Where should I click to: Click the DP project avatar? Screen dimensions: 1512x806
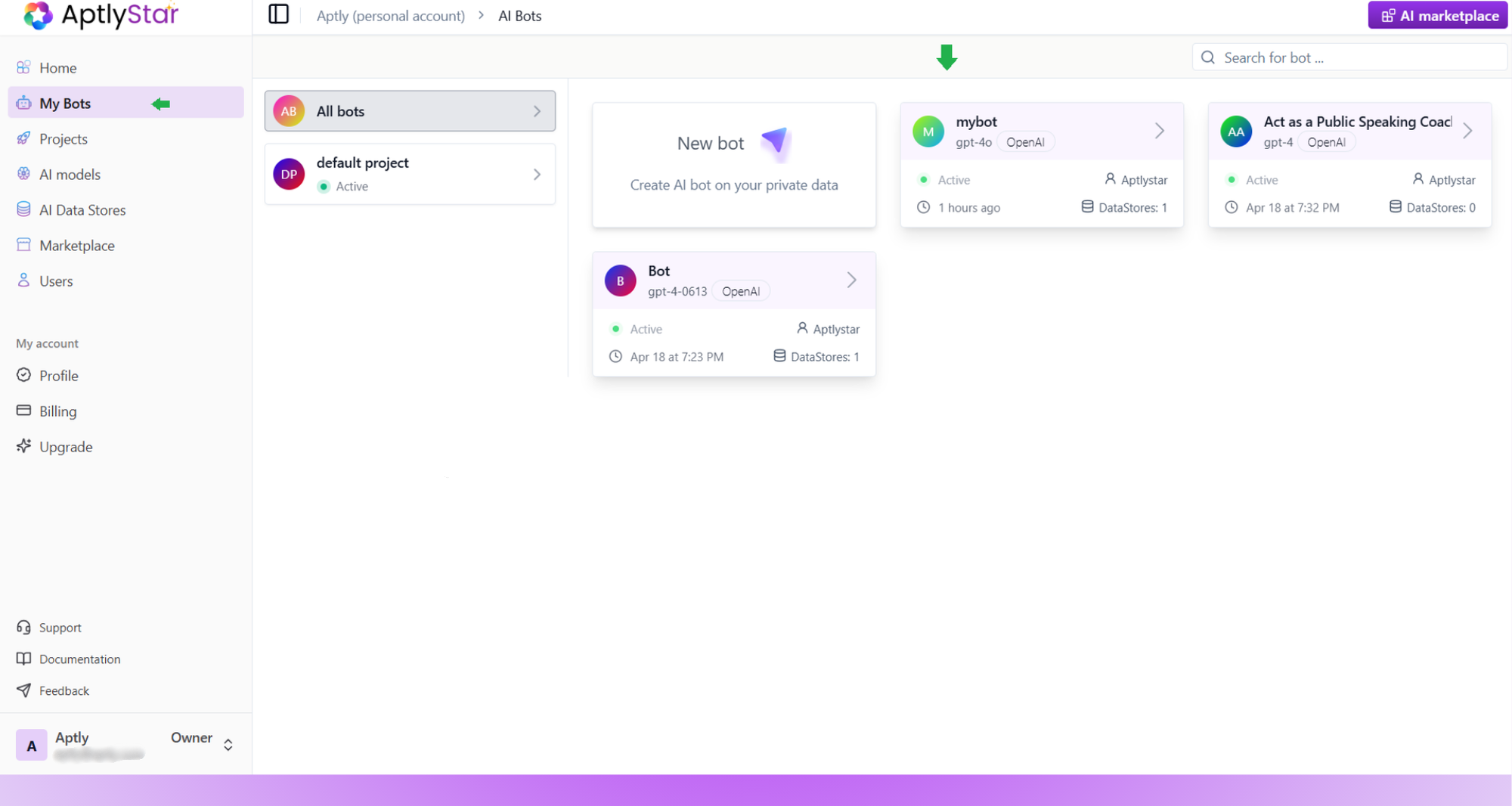coord(289,174)
